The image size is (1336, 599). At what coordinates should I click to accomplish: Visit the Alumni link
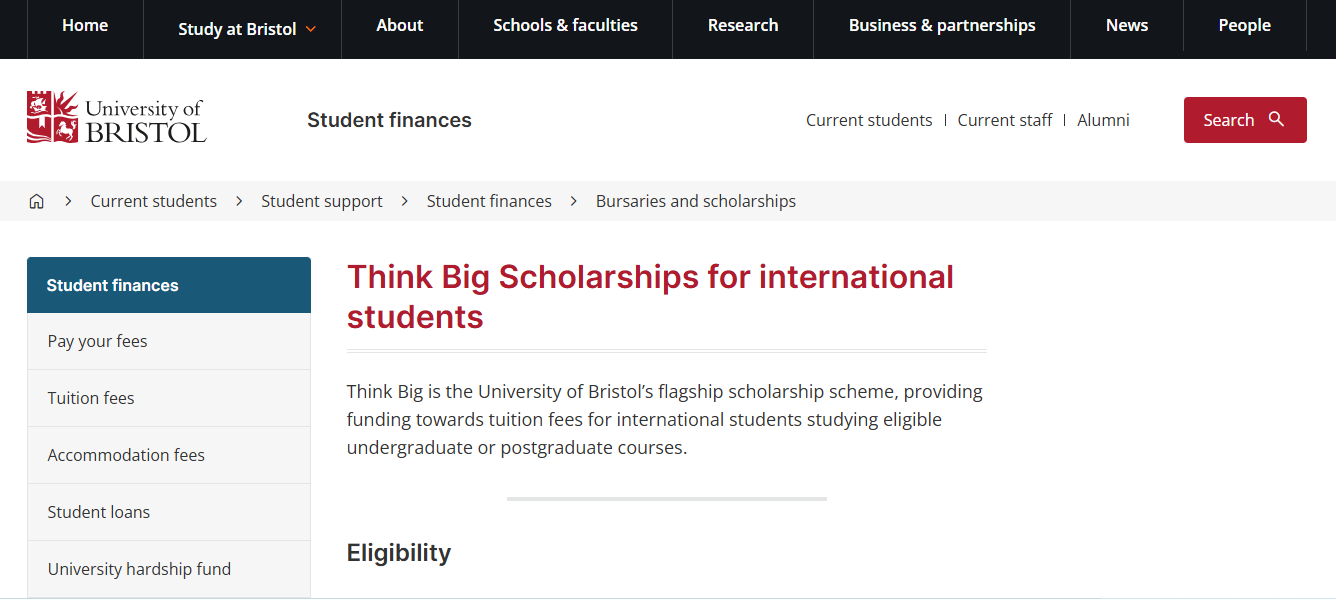(x=1103, y=119)
